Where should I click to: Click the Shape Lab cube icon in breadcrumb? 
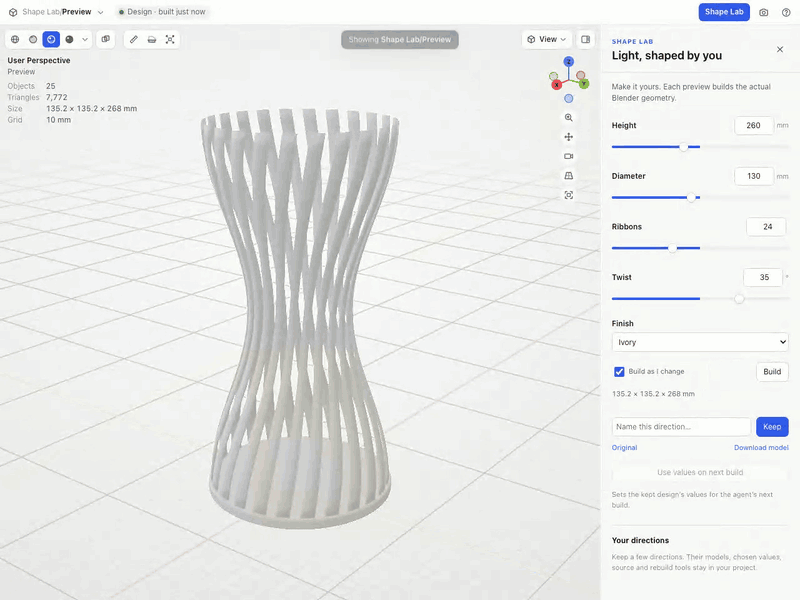pos(13,12)
